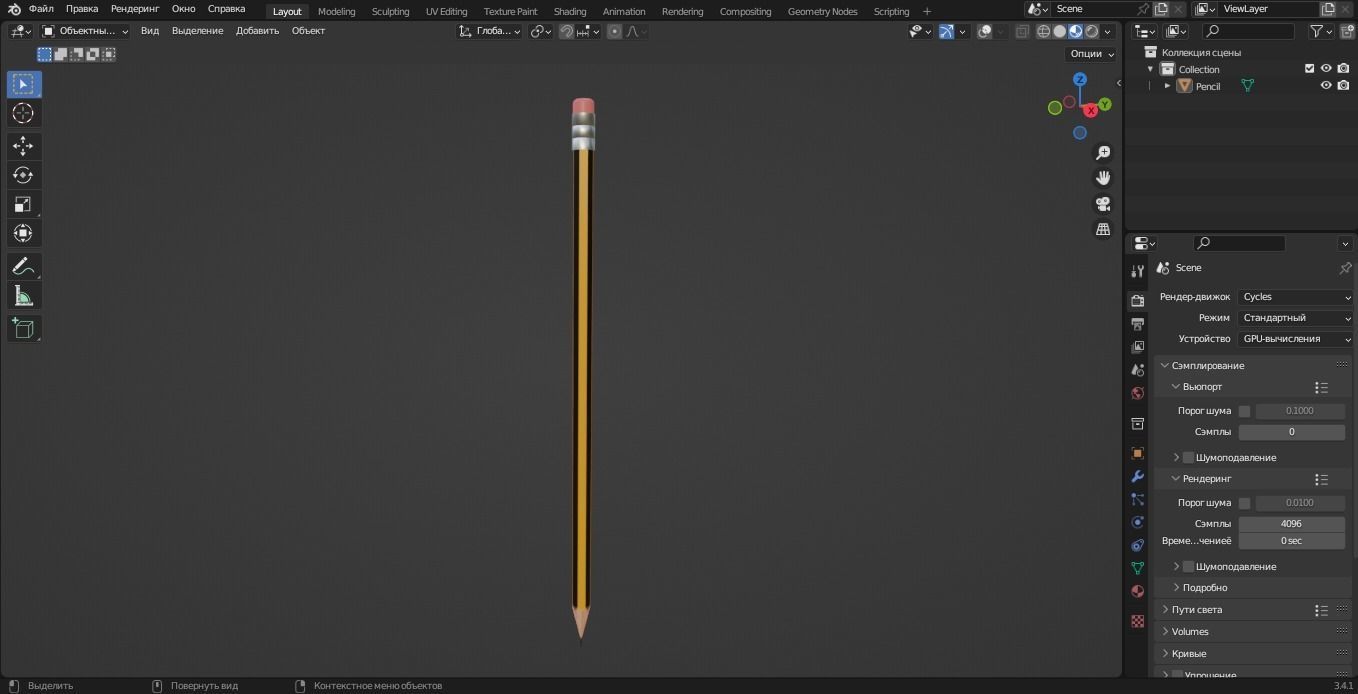Image resolution: width=1358 pixels, height=694 pixels.
Task: Open render engine Cycles dropdown
Action: tap(1295, 297)
